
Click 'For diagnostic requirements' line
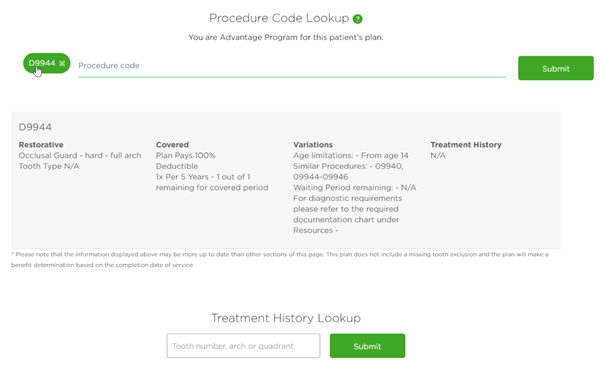coord(348,198)
